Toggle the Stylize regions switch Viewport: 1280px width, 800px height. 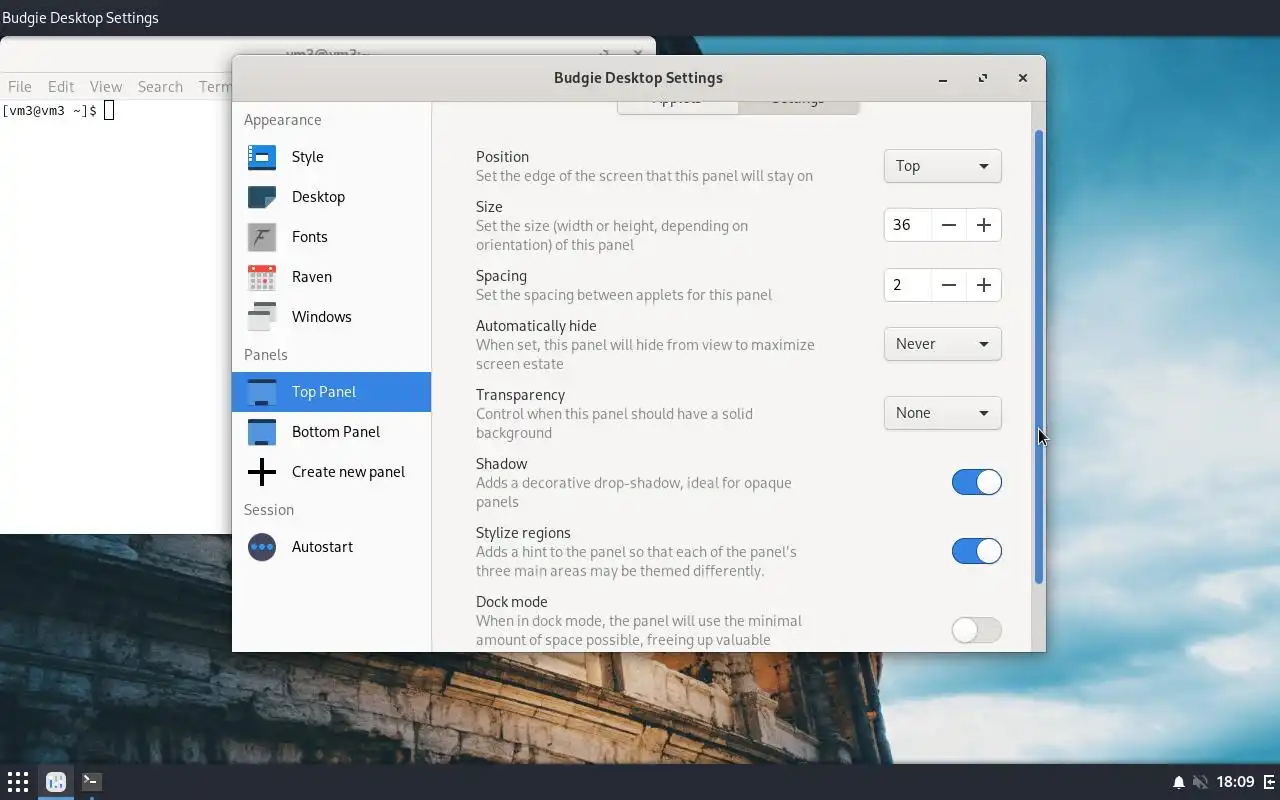click(x=976, y=551)
